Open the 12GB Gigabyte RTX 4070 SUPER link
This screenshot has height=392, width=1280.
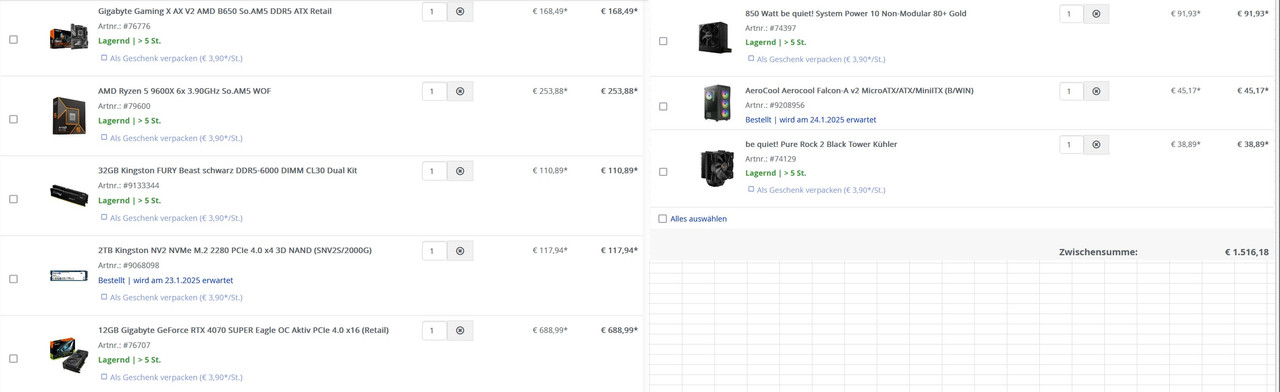coord(243,330)
